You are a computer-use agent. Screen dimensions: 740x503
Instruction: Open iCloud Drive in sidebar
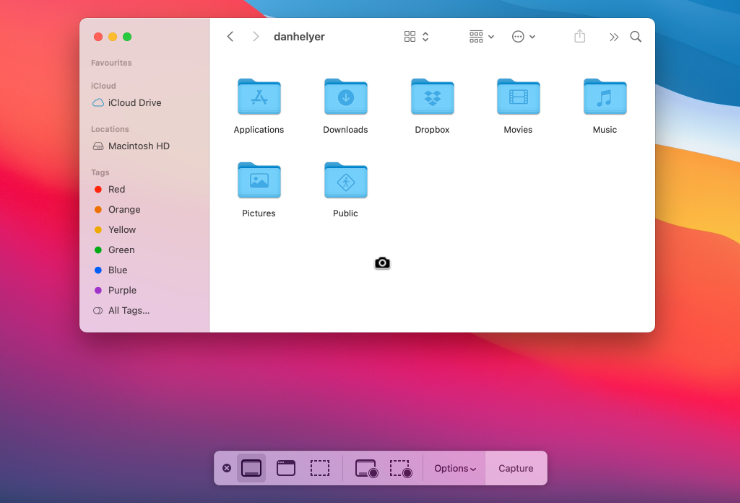click(126, 102)
